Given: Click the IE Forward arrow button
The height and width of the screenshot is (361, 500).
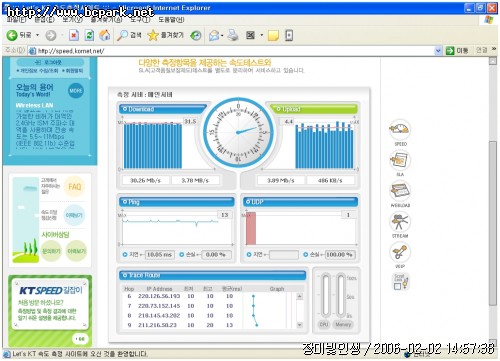Looking at the screenshot, I should tap(51, 35).
